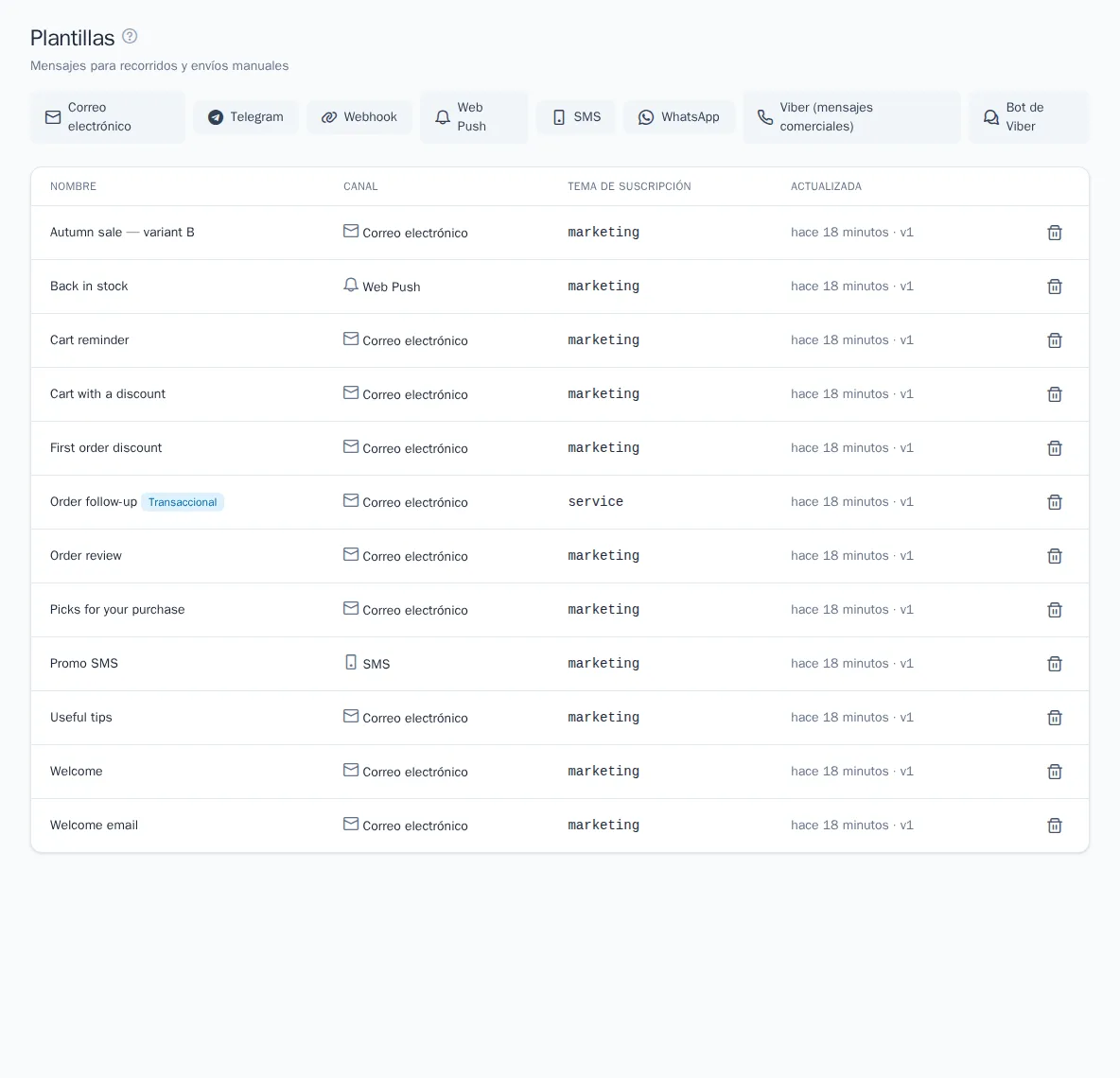This screenshot has height=1078, width=1120.
Task: Open the Welcome email template
Action: click(x=95, y=826)
